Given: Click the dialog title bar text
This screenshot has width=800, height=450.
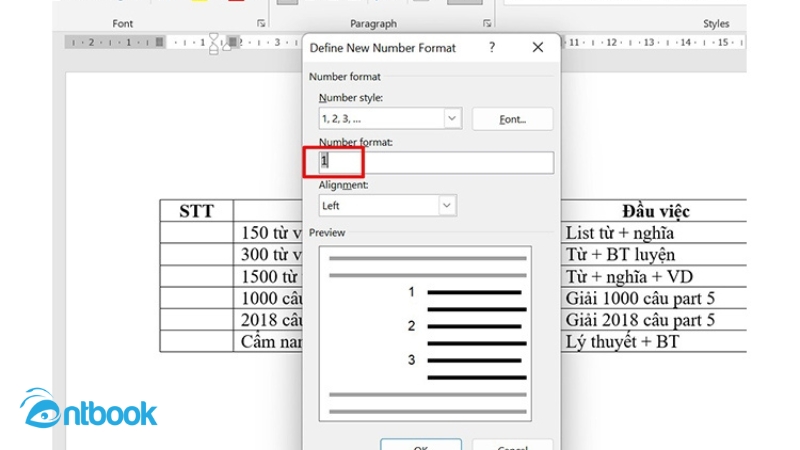Looking at the screenshot, I should point(382,48).
